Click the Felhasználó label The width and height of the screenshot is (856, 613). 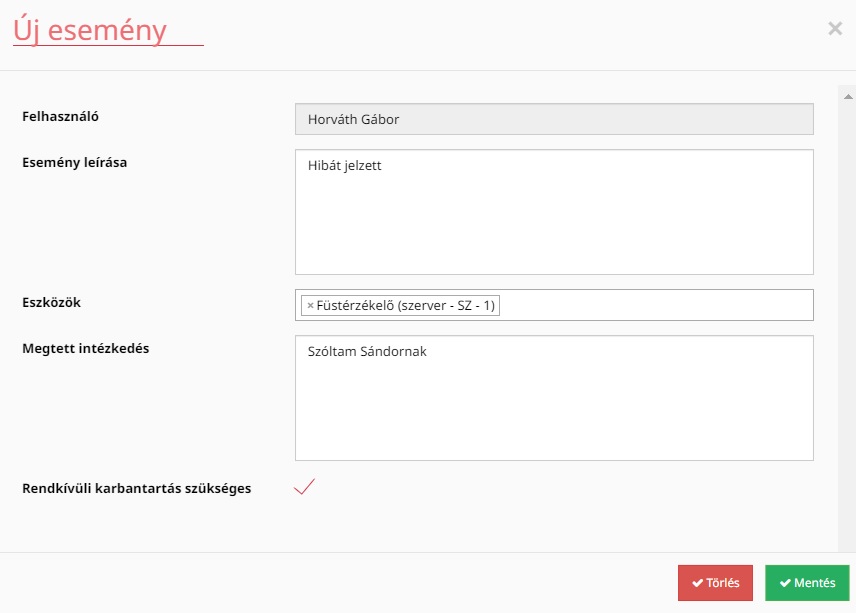point(60,116)
